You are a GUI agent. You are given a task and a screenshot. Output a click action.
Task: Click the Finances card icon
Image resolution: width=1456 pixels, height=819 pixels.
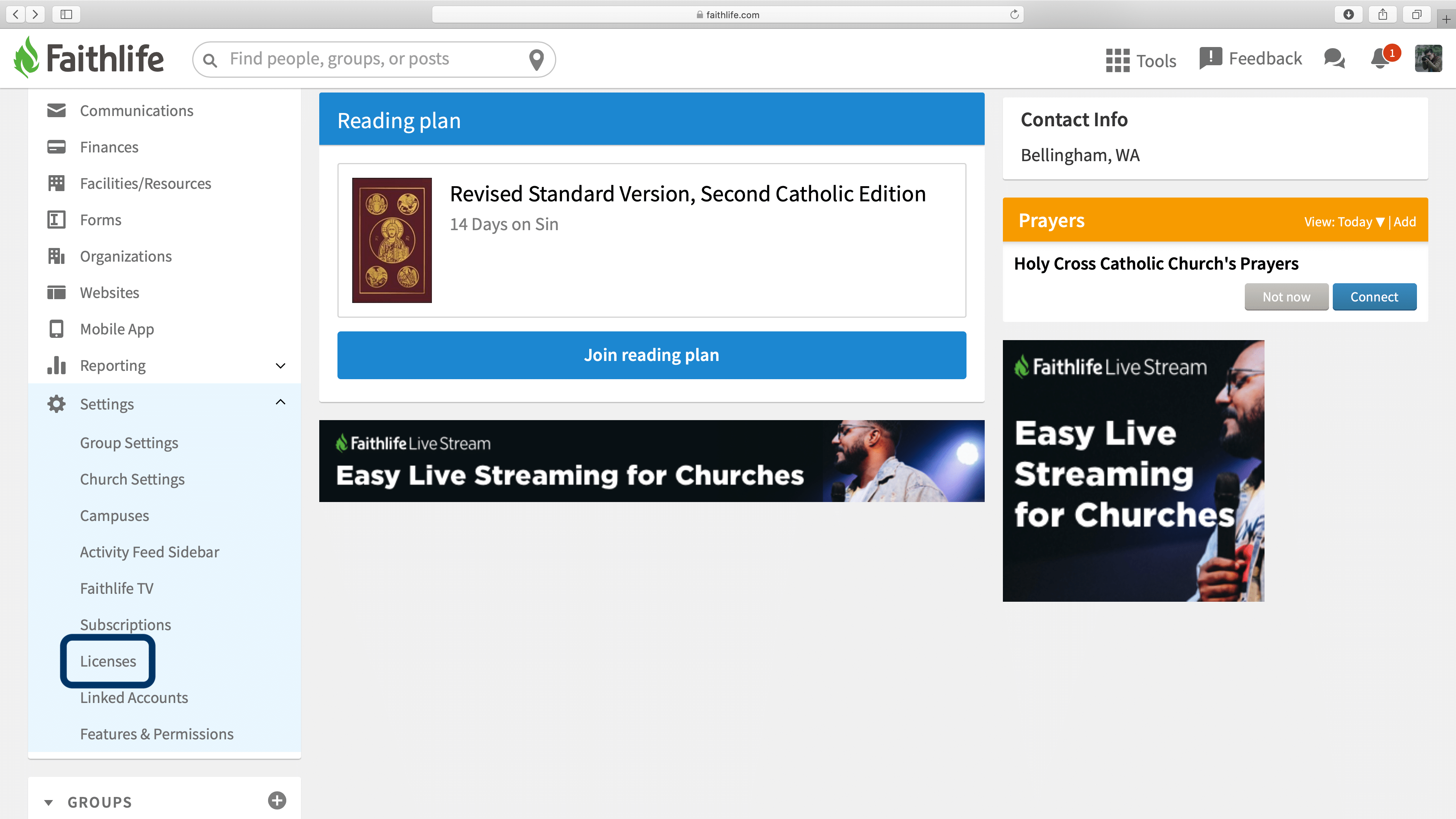pyautogui.click(x=56, y=147)
